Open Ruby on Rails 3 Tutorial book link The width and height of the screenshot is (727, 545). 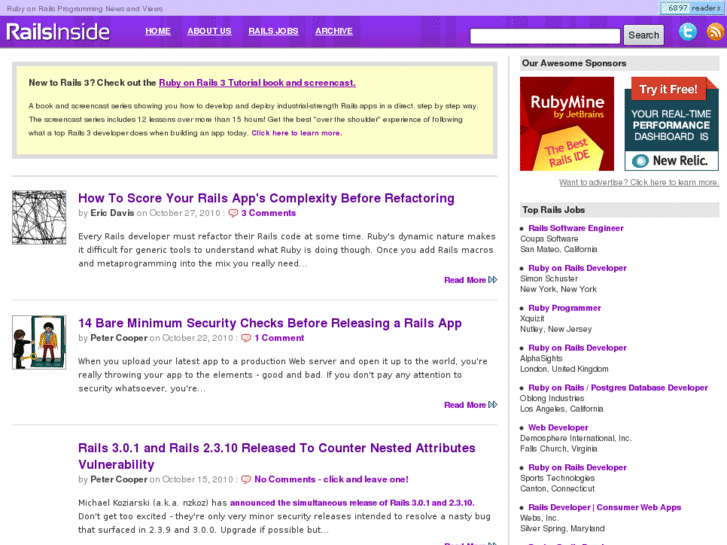tap(257, 83)
